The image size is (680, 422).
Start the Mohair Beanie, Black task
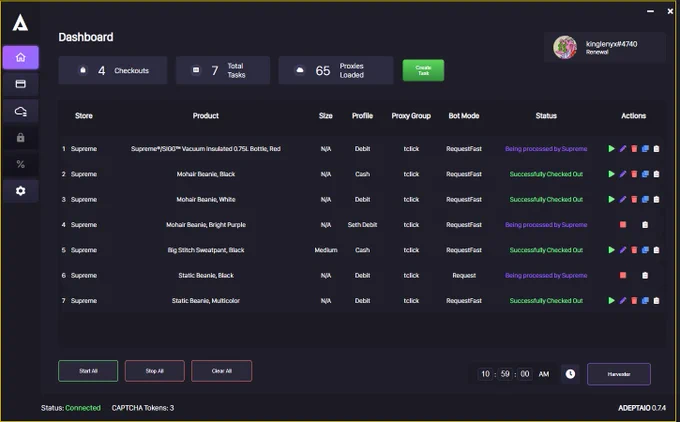coord(611,174)
